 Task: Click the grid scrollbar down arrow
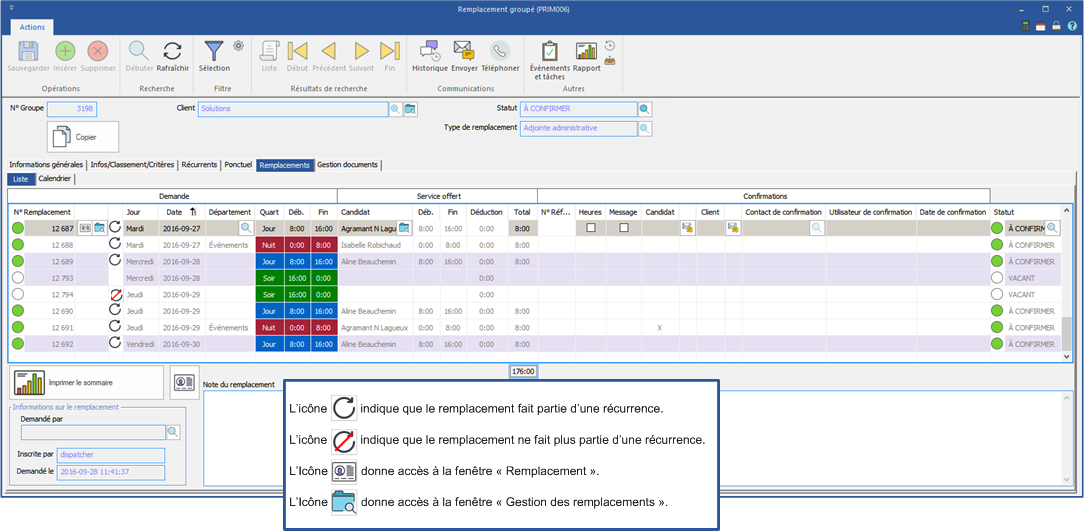[x=1066, y=355]
